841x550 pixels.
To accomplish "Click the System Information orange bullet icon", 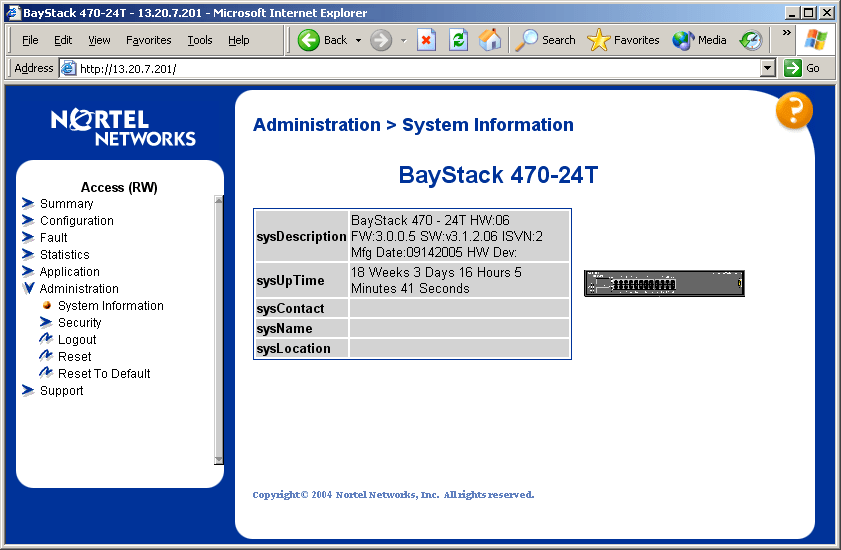I will [47, 305].
